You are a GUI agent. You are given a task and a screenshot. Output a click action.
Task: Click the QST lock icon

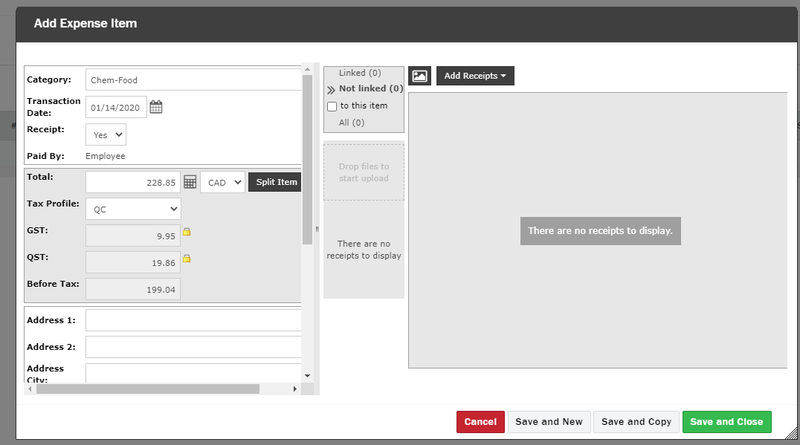pyautogui.click(x=187, y=258)
